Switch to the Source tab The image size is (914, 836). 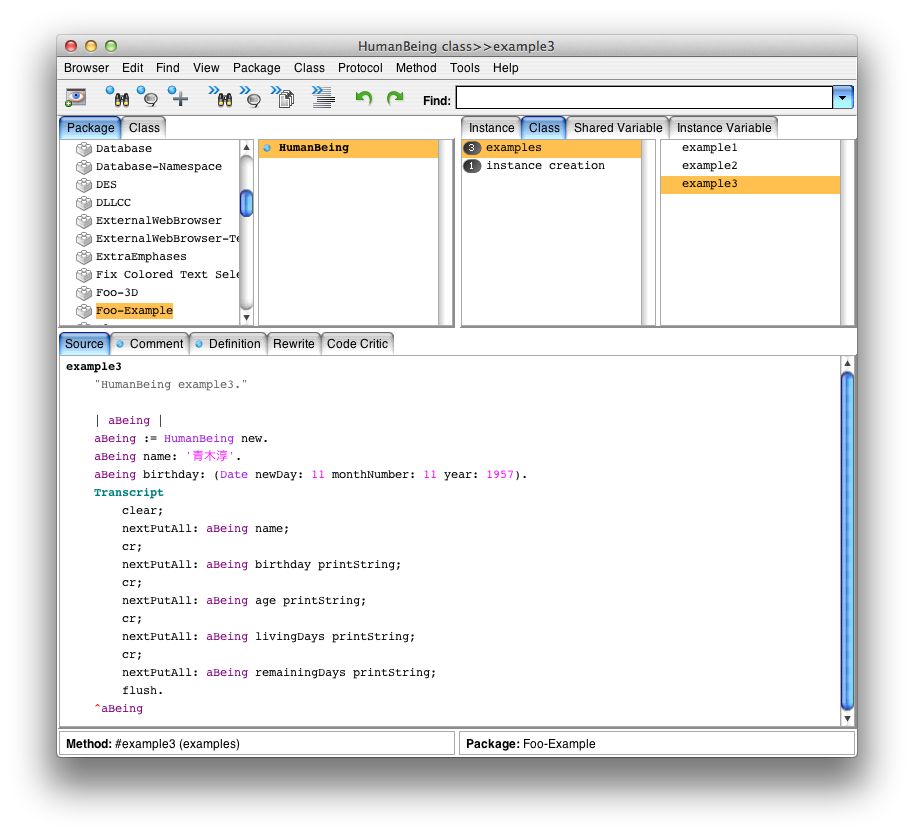(84, 344)
